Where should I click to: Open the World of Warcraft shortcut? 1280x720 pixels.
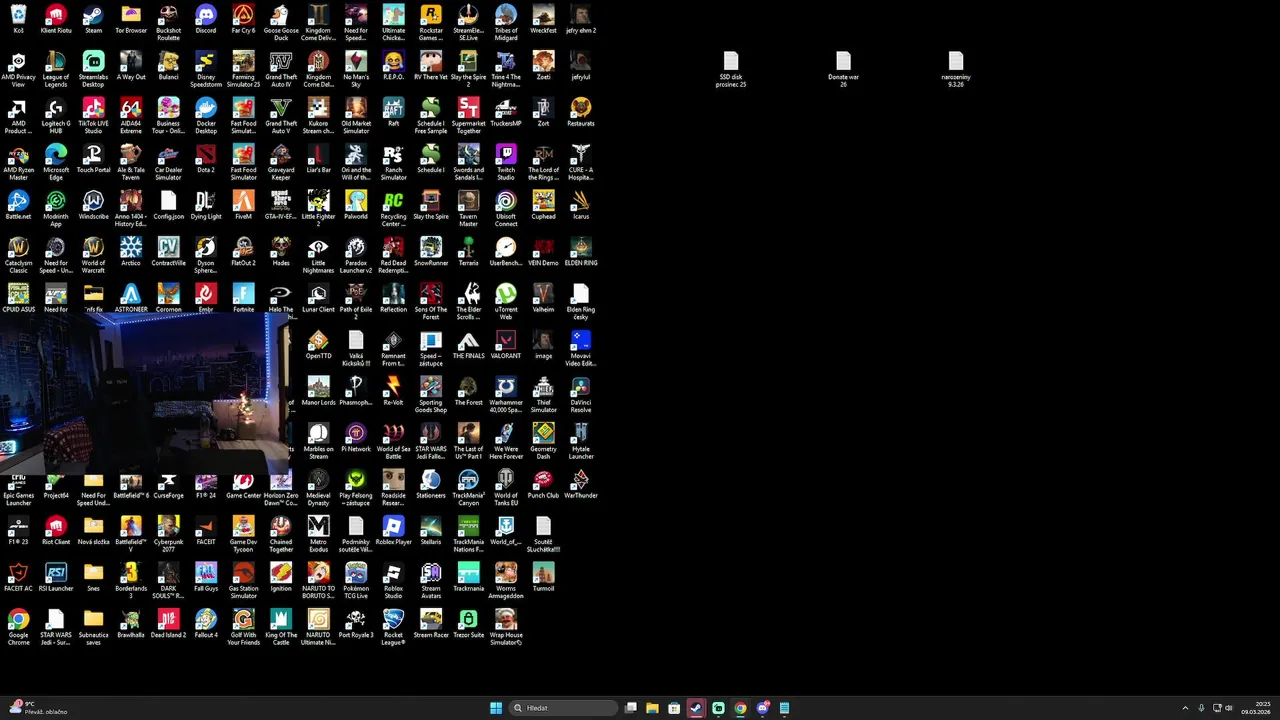(x=93, y=255)
